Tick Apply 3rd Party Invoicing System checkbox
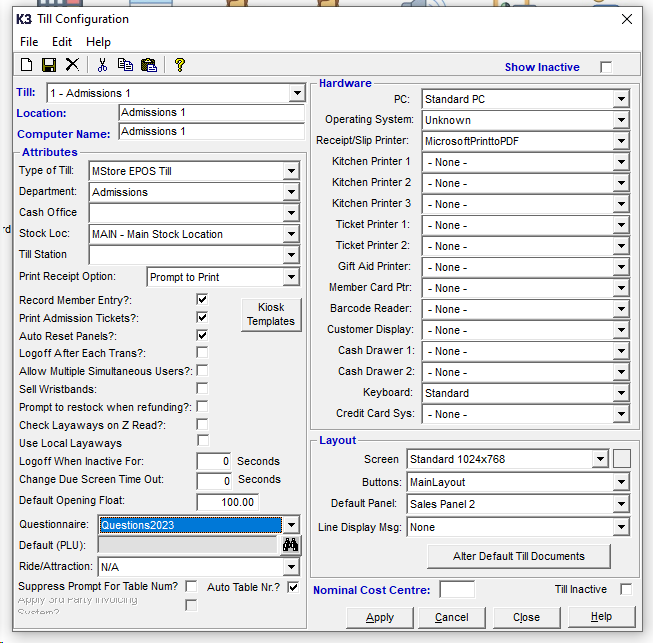Image resolution: width=653 pixels, height=643 pixels. 191,605
